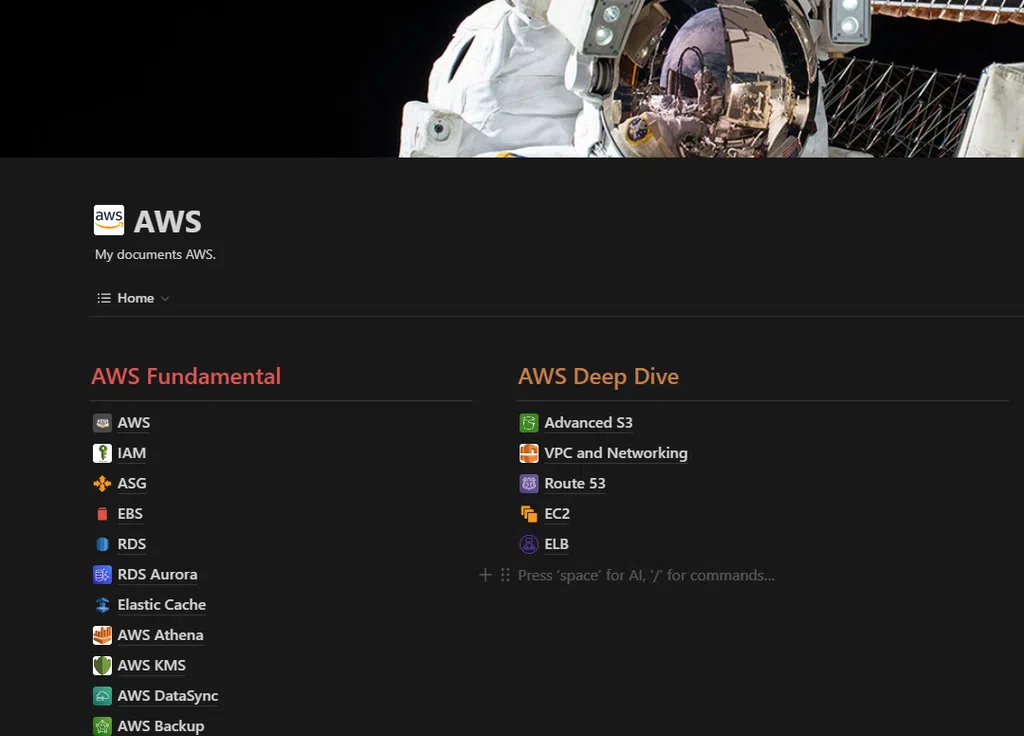
Task: Open the RDS Aurora page link
Action: [157, 575]
